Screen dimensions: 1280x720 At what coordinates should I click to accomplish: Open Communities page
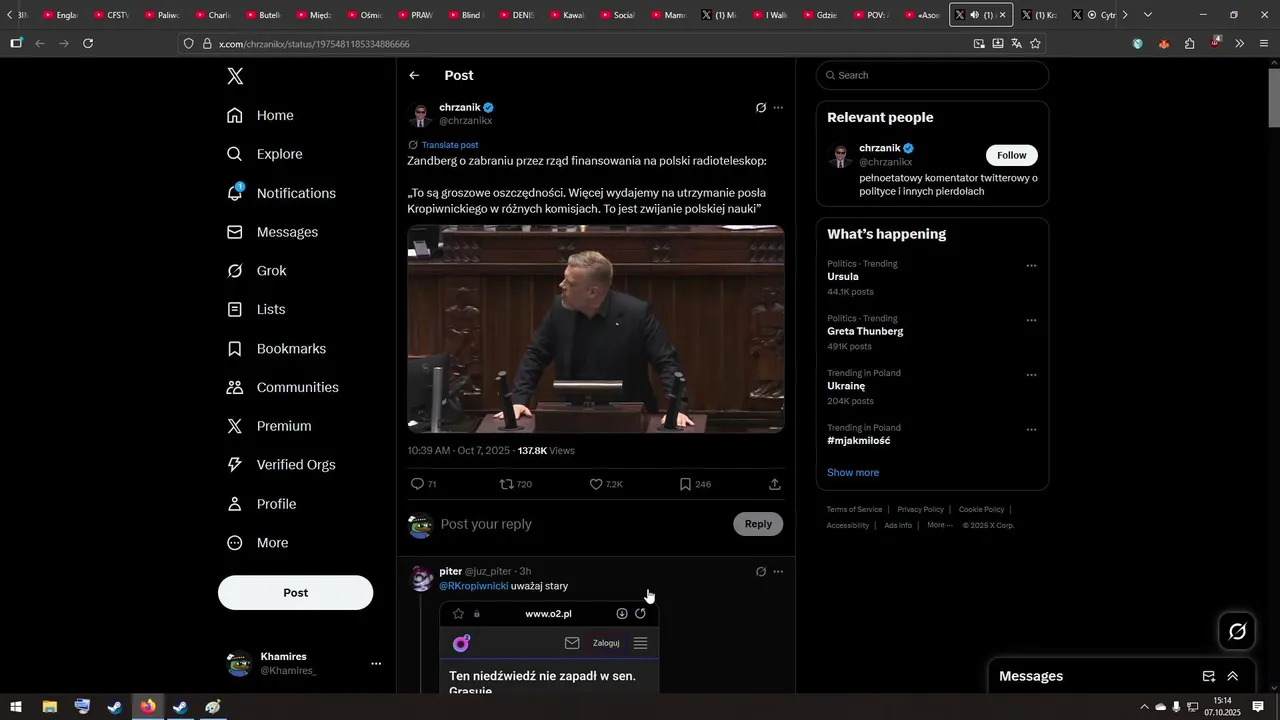[282, 387]
